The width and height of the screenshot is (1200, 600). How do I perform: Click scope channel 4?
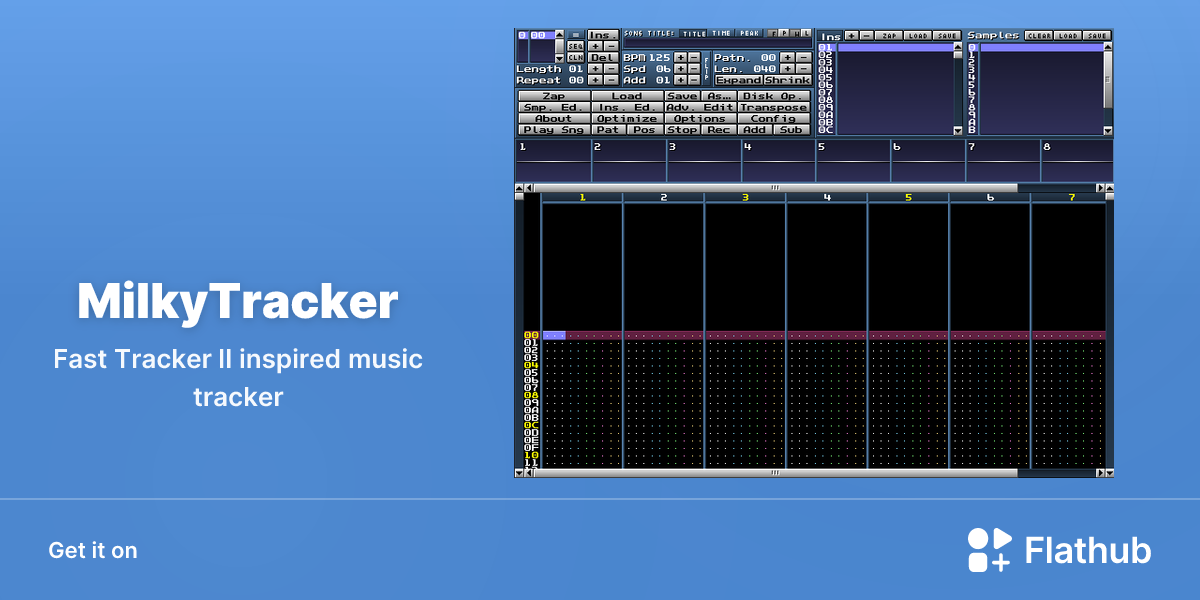(x=778, y=161)
